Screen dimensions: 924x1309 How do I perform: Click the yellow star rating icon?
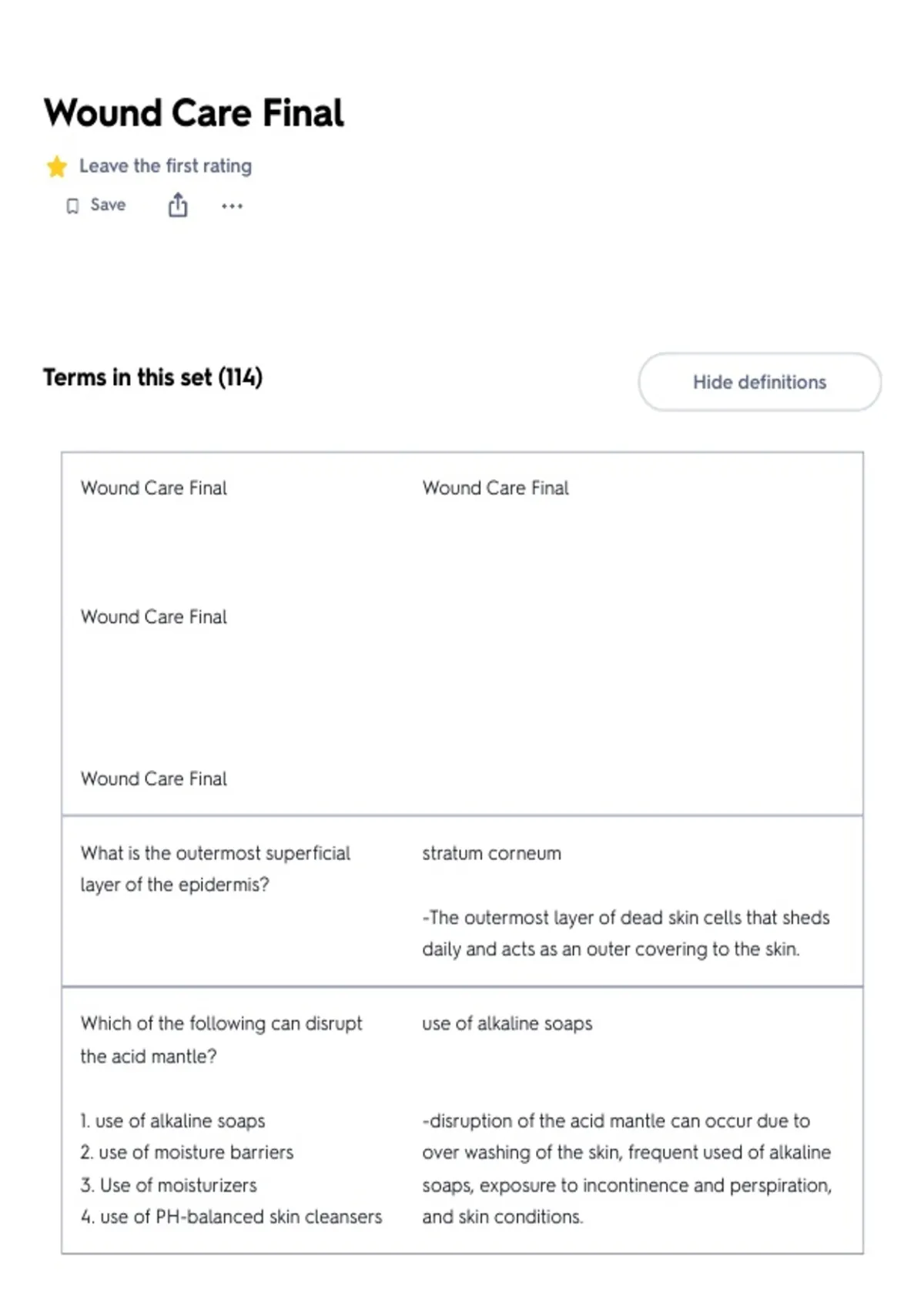point(57,166)
